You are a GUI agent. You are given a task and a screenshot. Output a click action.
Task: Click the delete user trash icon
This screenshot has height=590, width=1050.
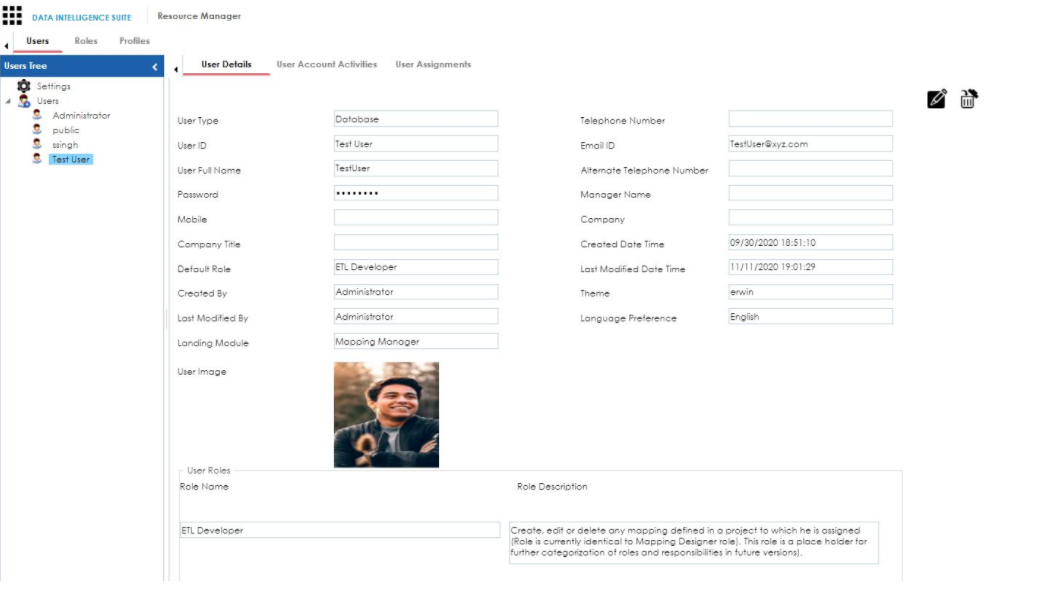tap(968, 99)
